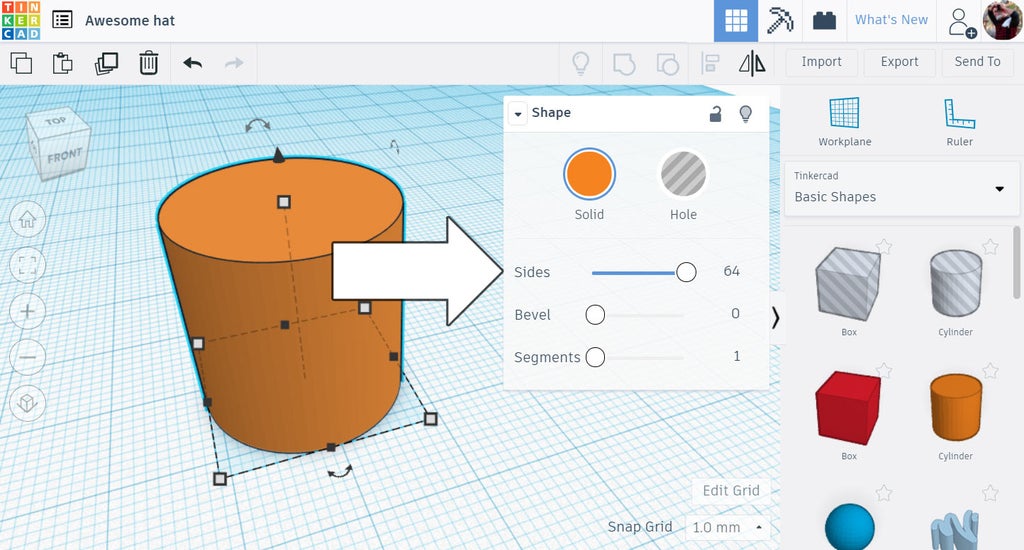Click the Home view button
Screen dimensions: 1024x550
tap(27, 219)
